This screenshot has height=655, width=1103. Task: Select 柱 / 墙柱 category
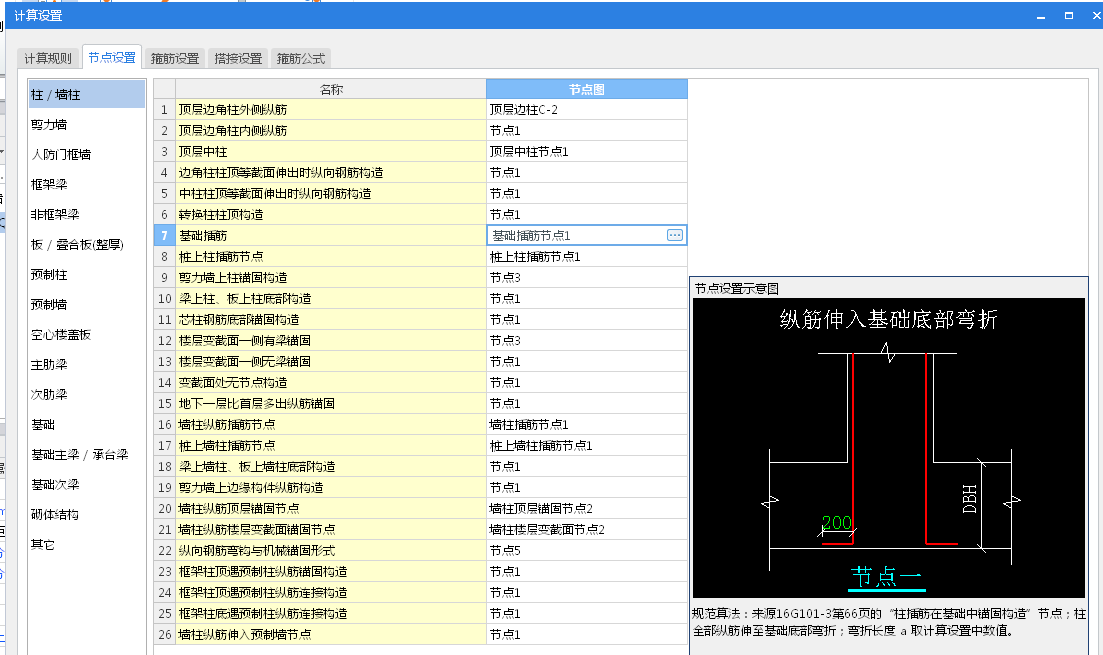87,94
